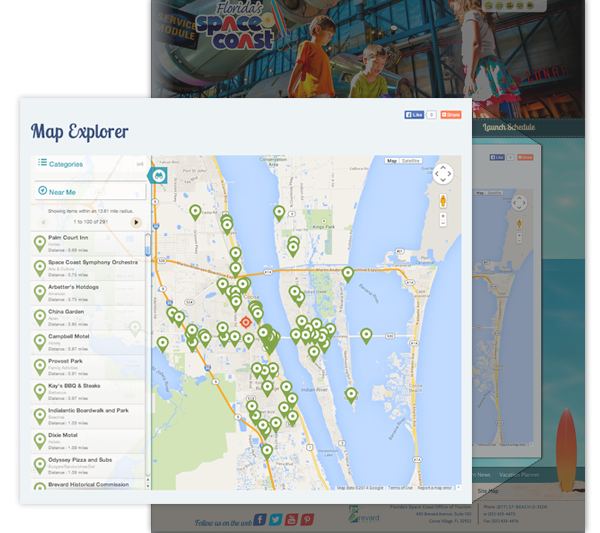600x533 pixels.
Task: Click the green marker near Camp Rd
Action: click(x=195, y=212)
